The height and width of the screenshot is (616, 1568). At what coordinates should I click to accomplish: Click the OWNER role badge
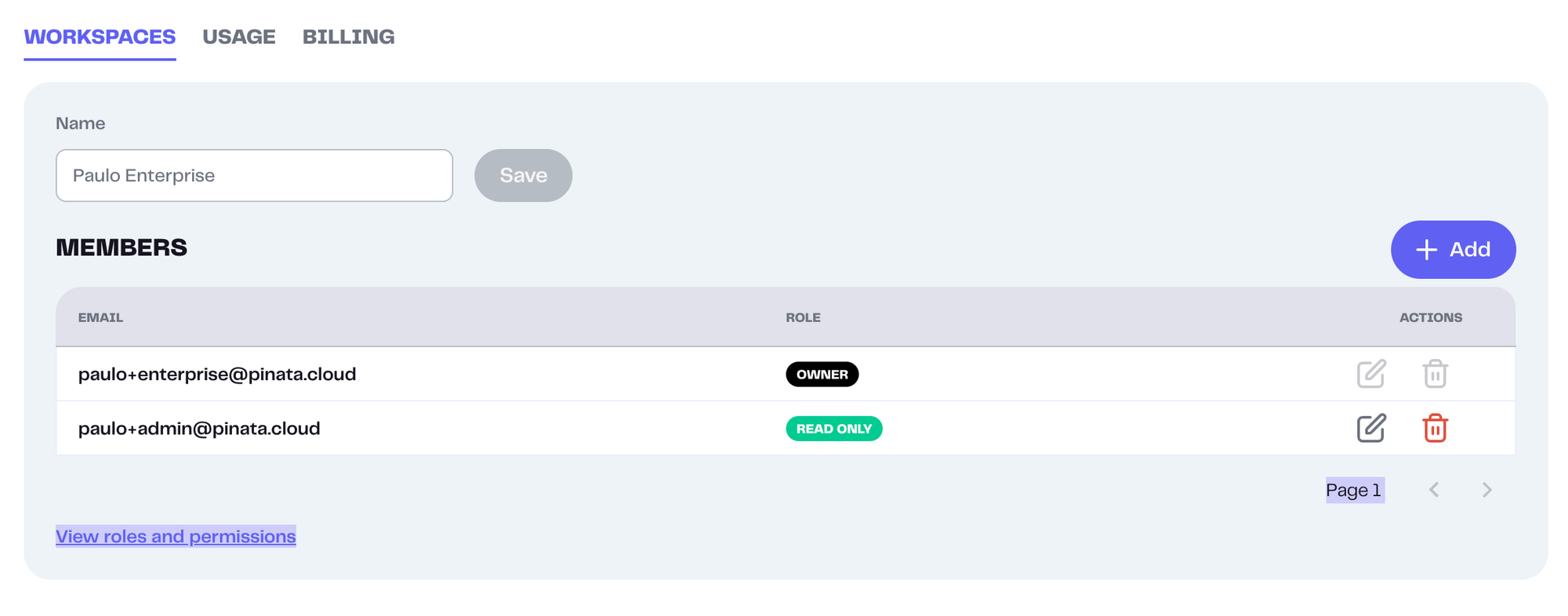pyautogui.click(x=822, y=375)
